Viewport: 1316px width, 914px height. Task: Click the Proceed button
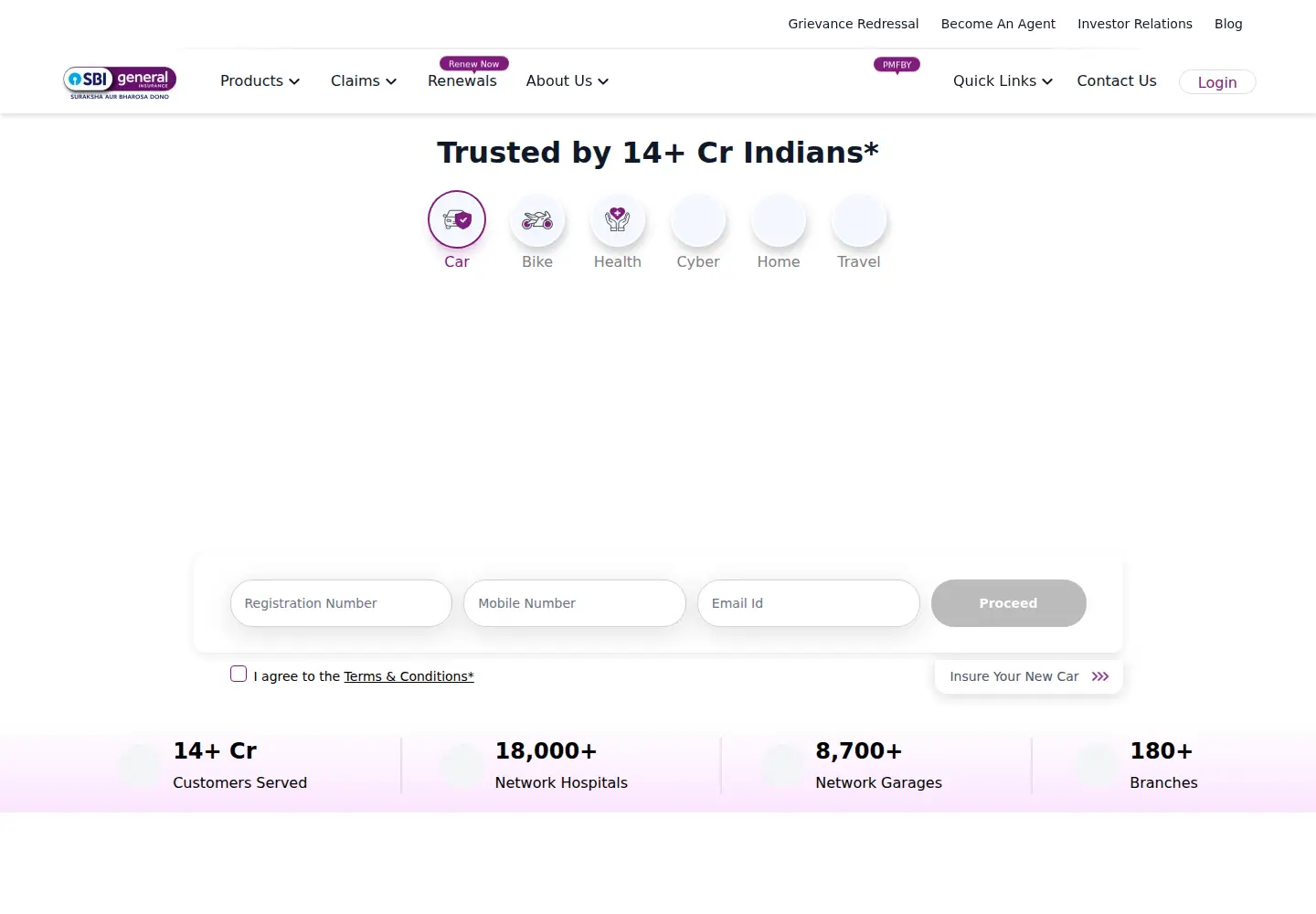[1009, 603]
